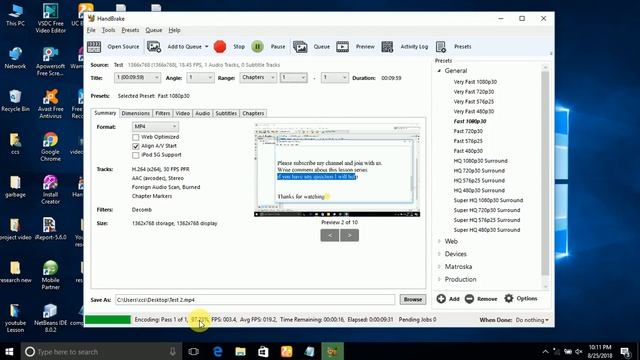The width and height of the screenshot is (640, 360).
Task: Switch to the Filters tab
Action: 162,113
